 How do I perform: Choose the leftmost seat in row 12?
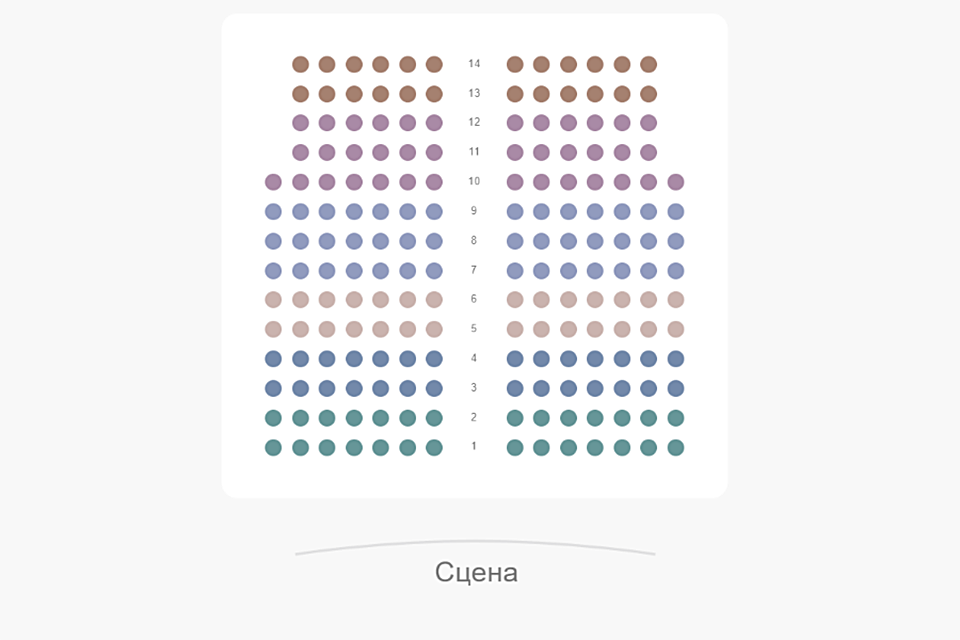click(300, 123)
